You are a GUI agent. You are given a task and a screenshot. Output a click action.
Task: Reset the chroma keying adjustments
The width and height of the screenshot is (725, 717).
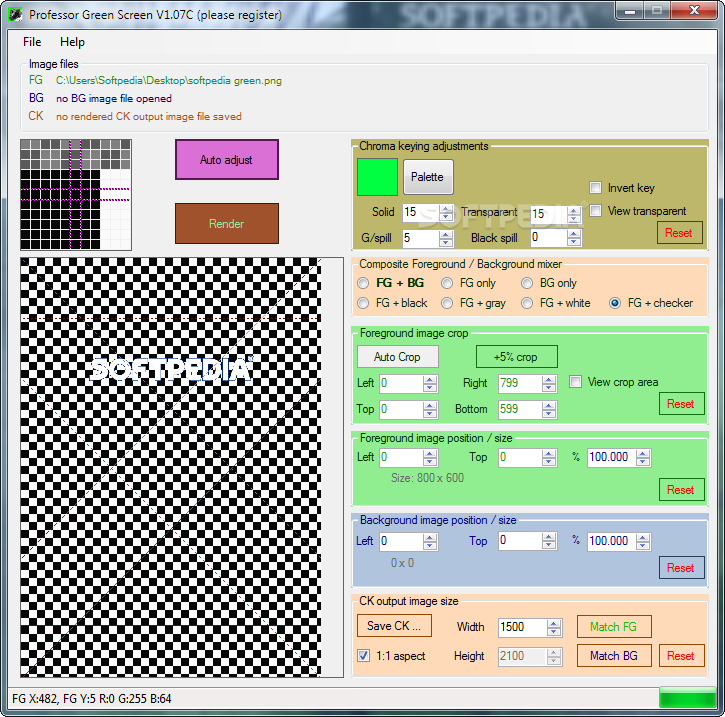point(679,233)
